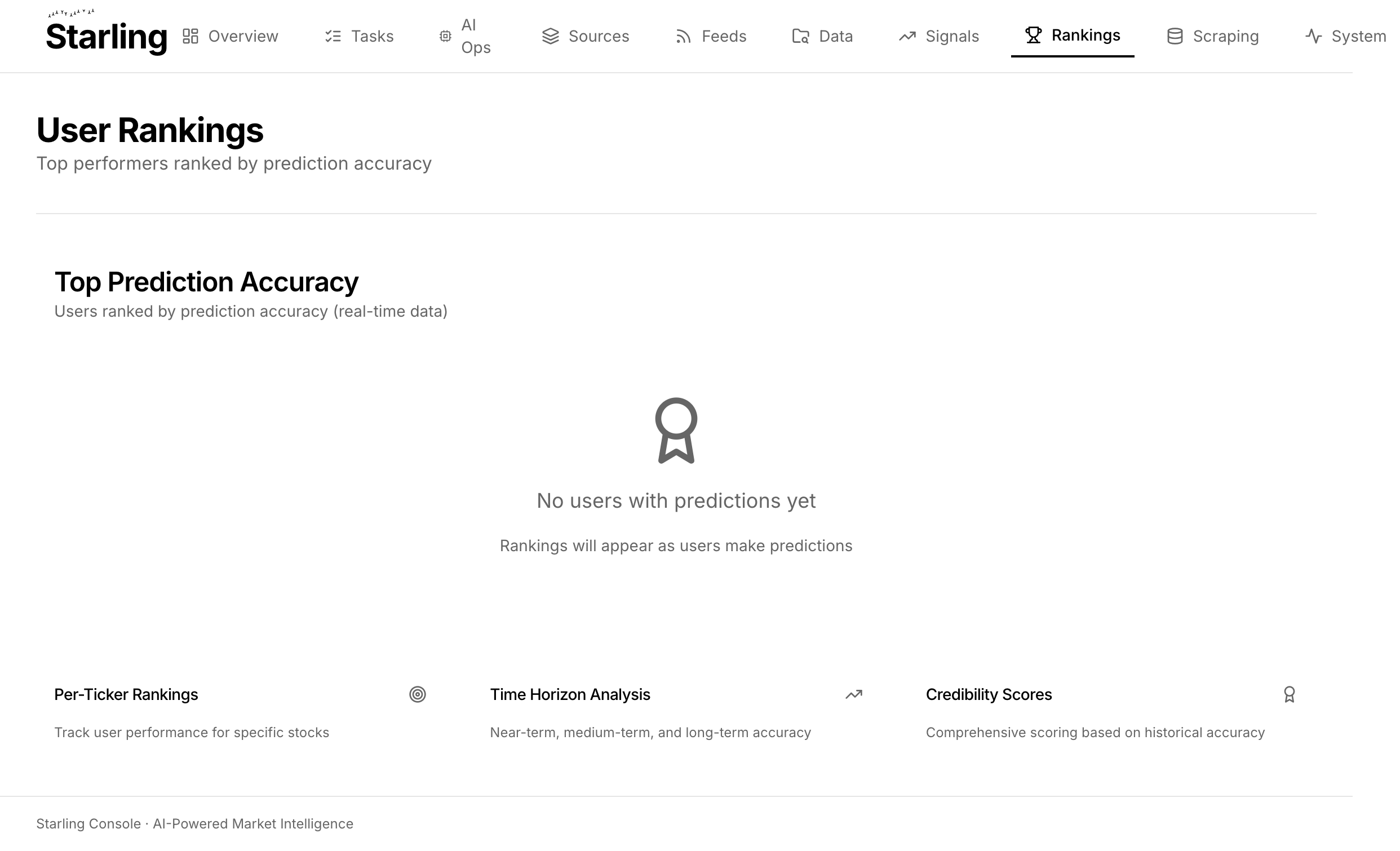Click the Time Horizon Analysis trend icon
Image resolution: width=1400 pixels, height=851 pixels.
tap(853, 694)
